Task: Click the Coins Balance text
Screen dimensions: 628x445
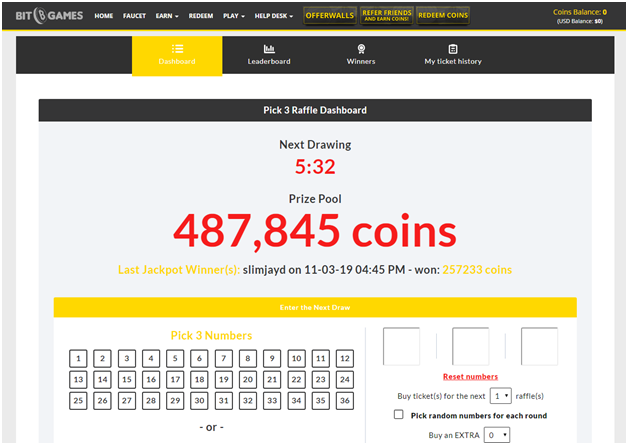Action: 580,12
